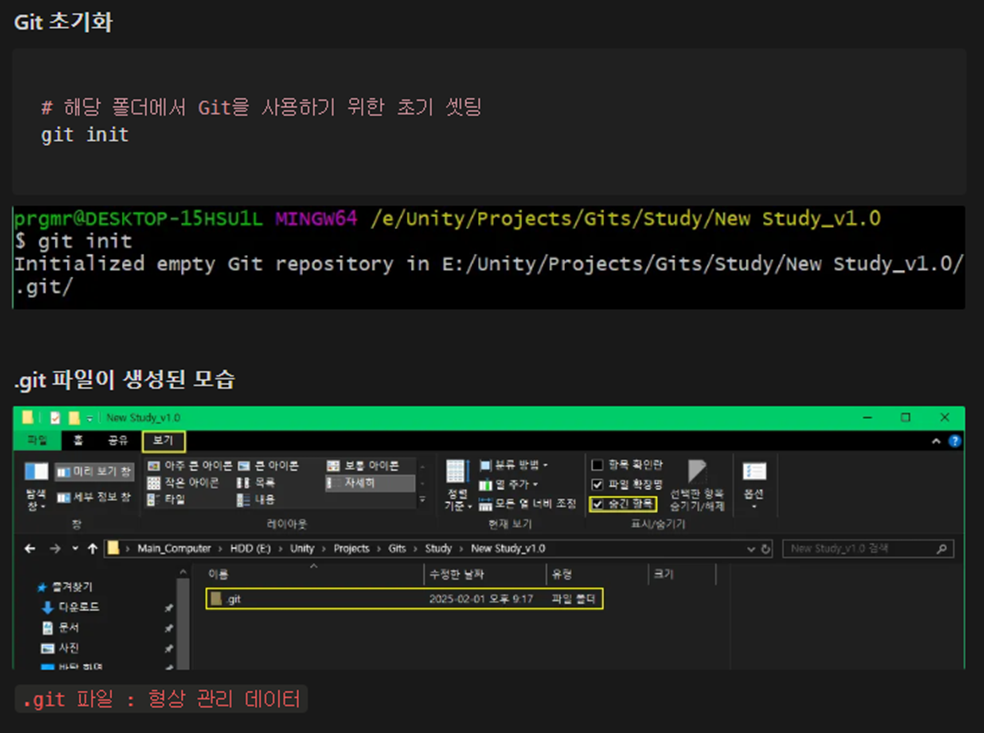Select 작은 아이콘 layout
This screenshot has width=984, height=733.
tap(183, 483)
